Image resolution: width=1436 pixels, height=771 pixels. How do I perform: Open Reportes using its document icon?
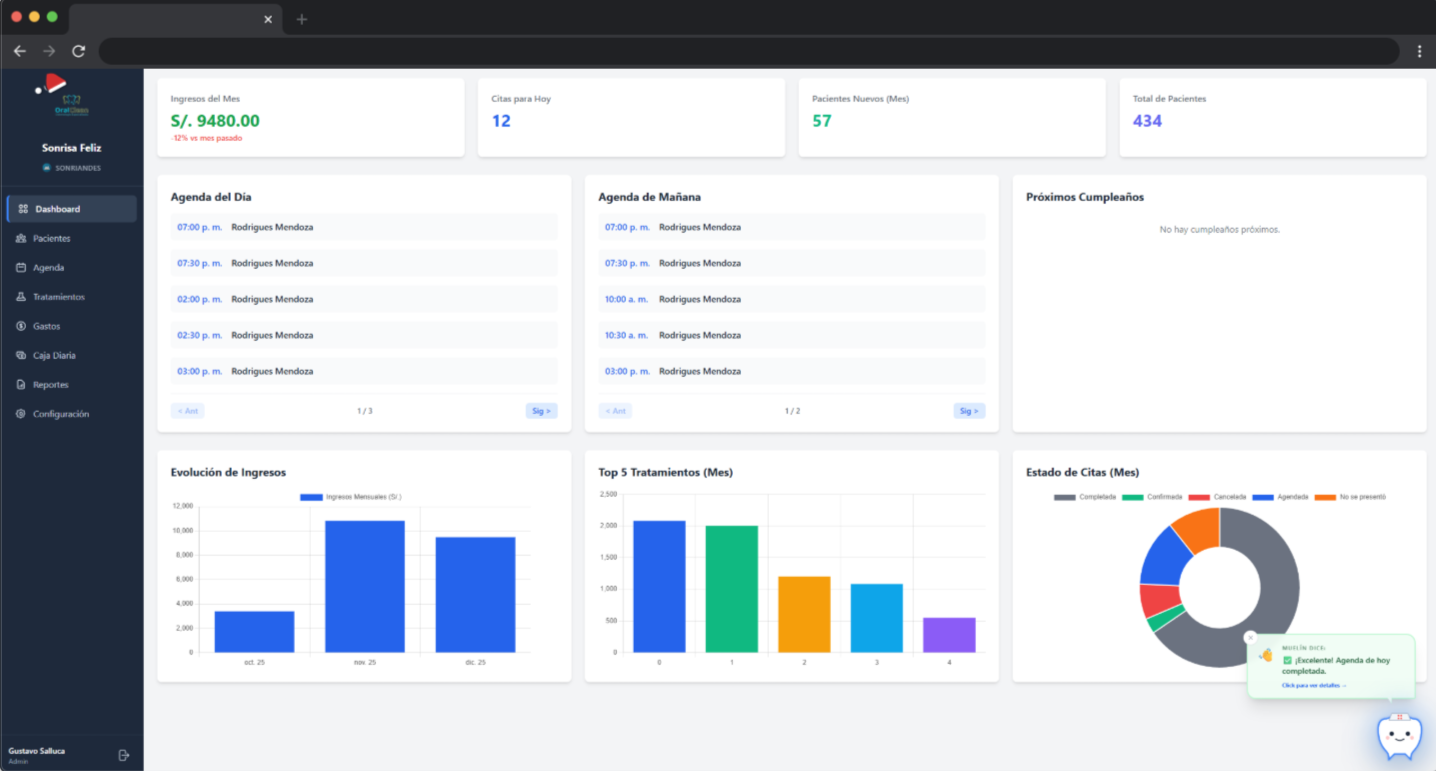pyautogui.click(x=21, y=385)
